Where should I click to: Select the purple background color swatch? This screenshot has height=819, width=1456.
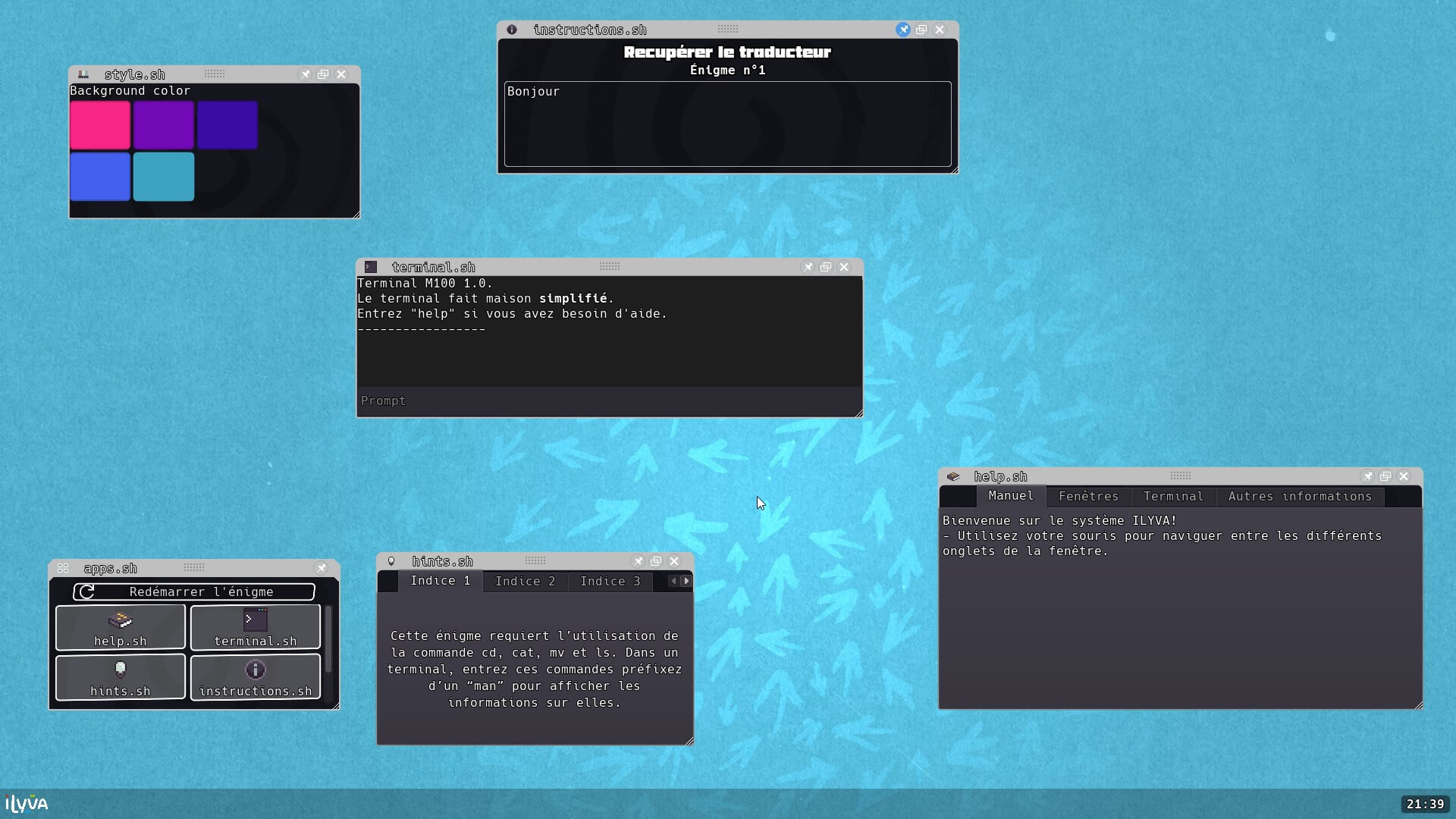pos(164,125)
